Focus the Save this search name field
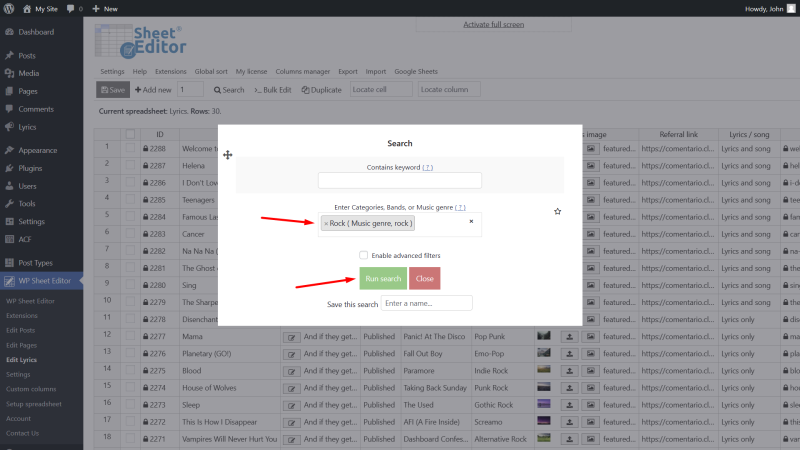 427,303
